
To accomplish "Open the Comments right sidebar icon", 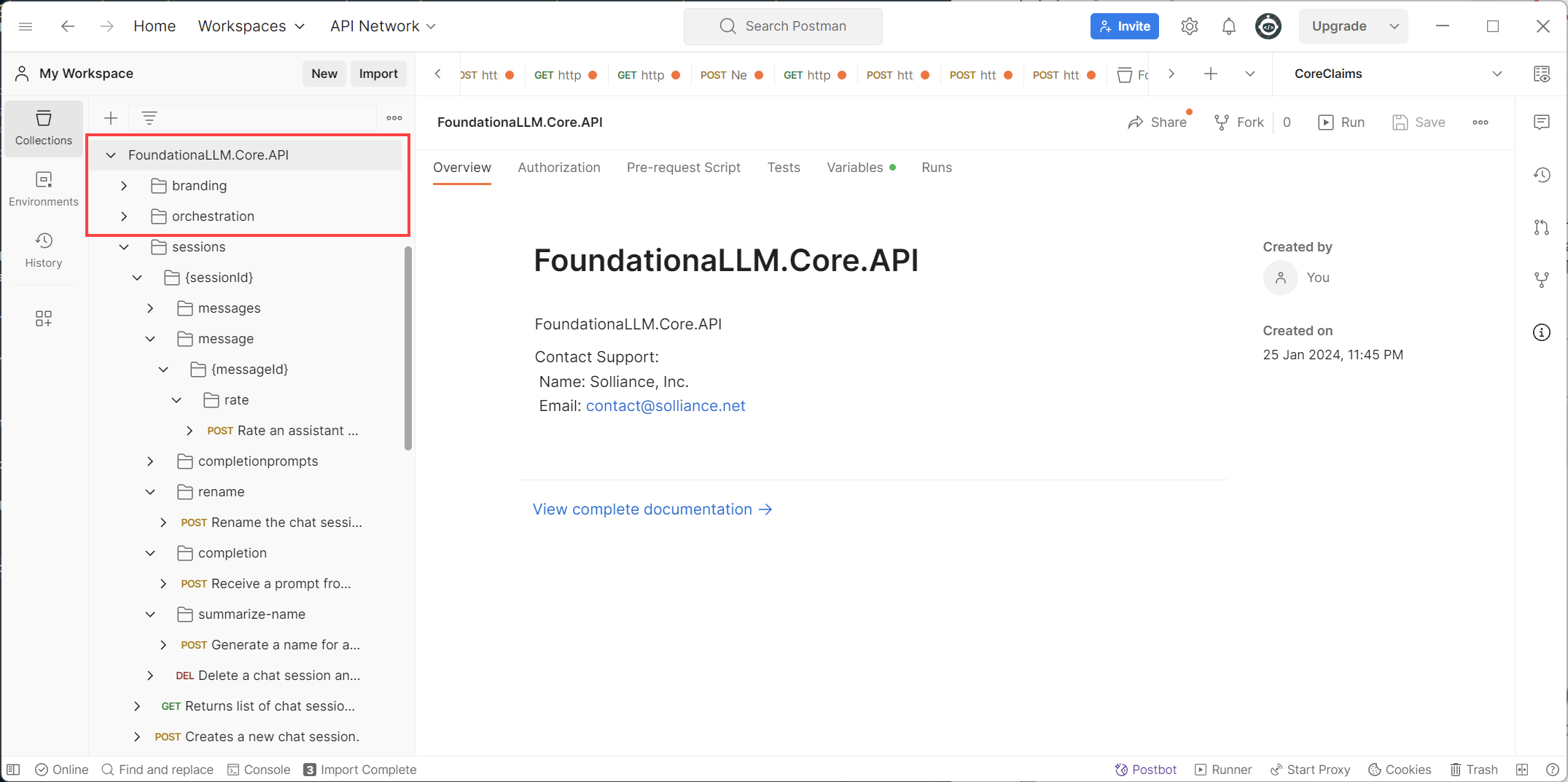I will pyautogui.click(x=1542, y=122).
